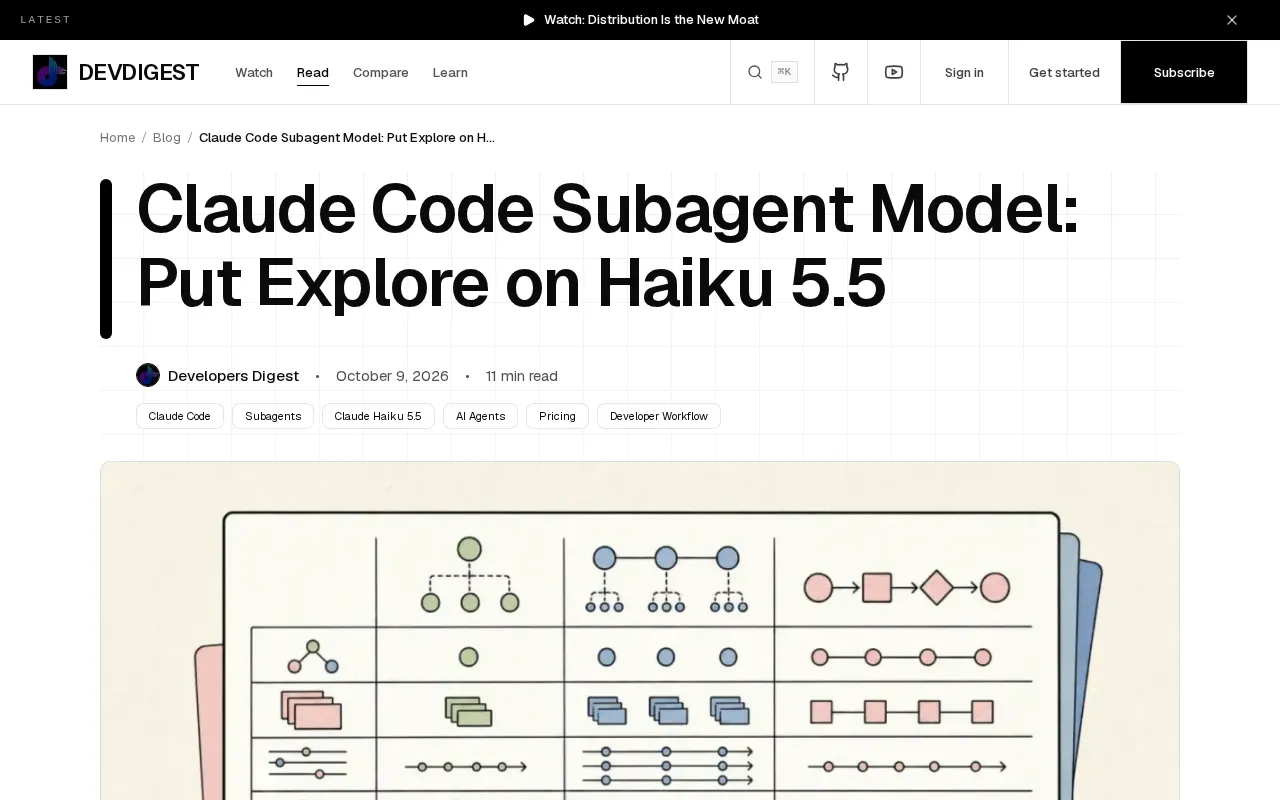Select the Developer Workflow tag
This screenshot has height=800, width=1280.
[x=659, y=416]
